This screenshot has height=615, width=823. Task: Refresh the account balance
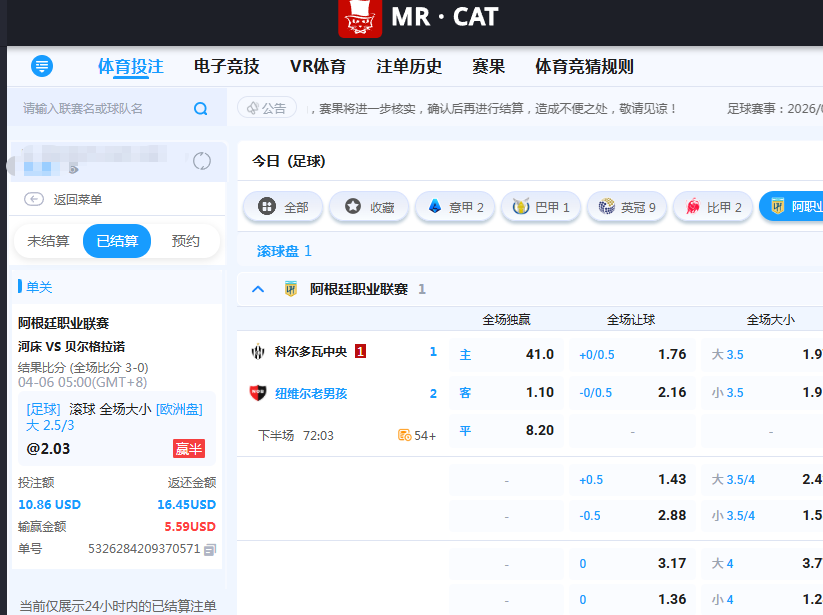coord(202,161)
